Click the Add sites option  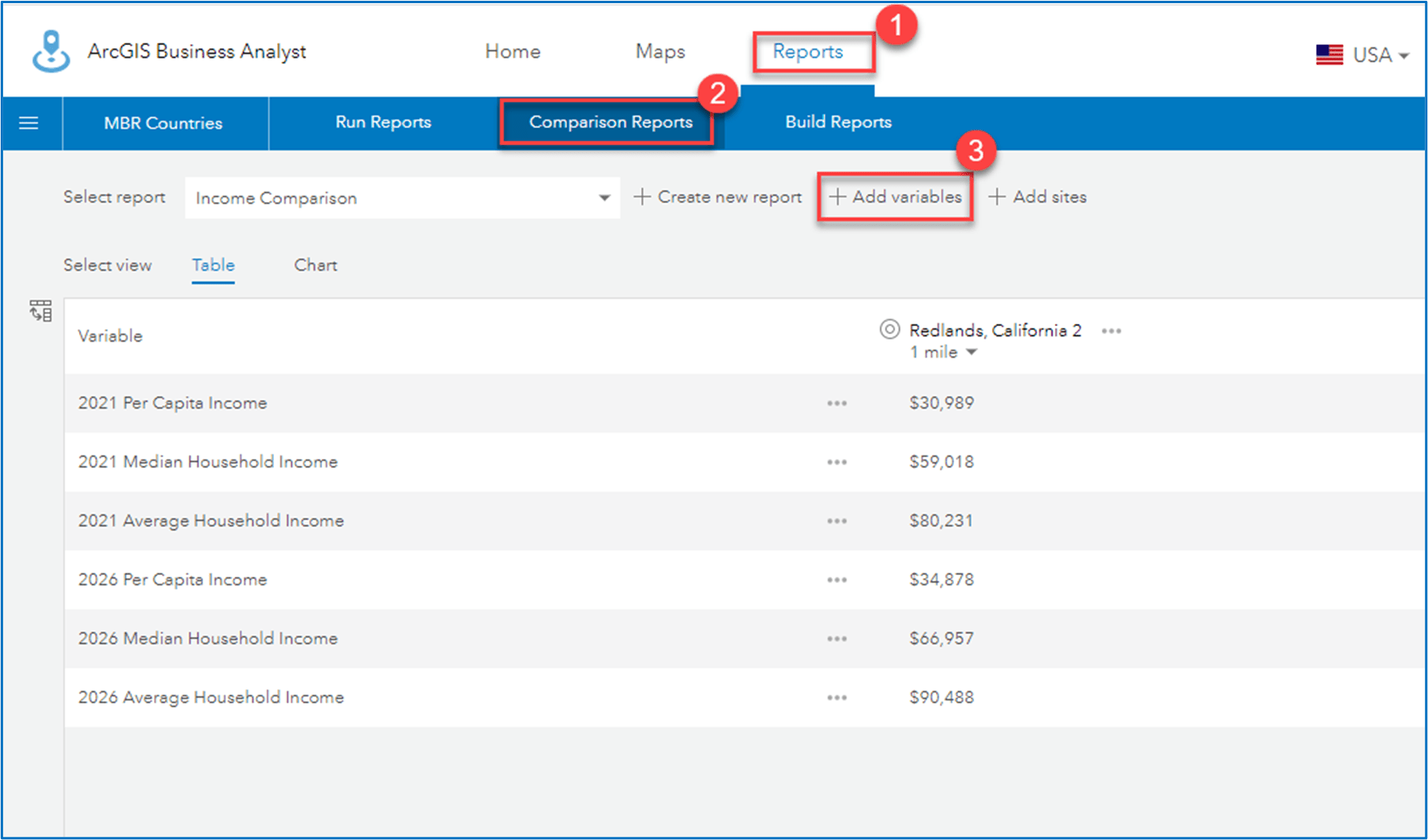(1038, 197)
